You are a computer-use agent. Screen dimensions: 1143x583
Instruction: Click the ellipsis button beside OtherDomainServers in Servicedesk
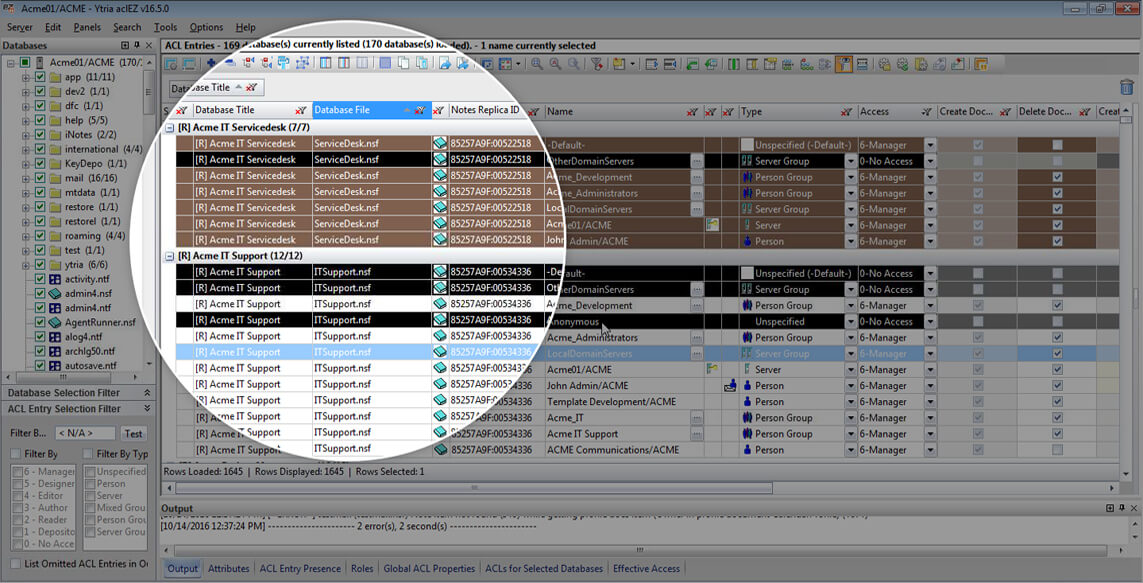coord(697,160)
